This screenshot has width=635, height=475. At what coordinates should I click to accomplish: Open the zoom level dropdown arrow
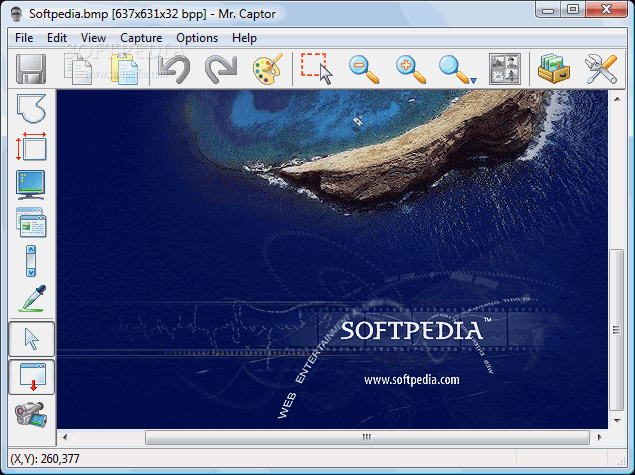(473, 80)
